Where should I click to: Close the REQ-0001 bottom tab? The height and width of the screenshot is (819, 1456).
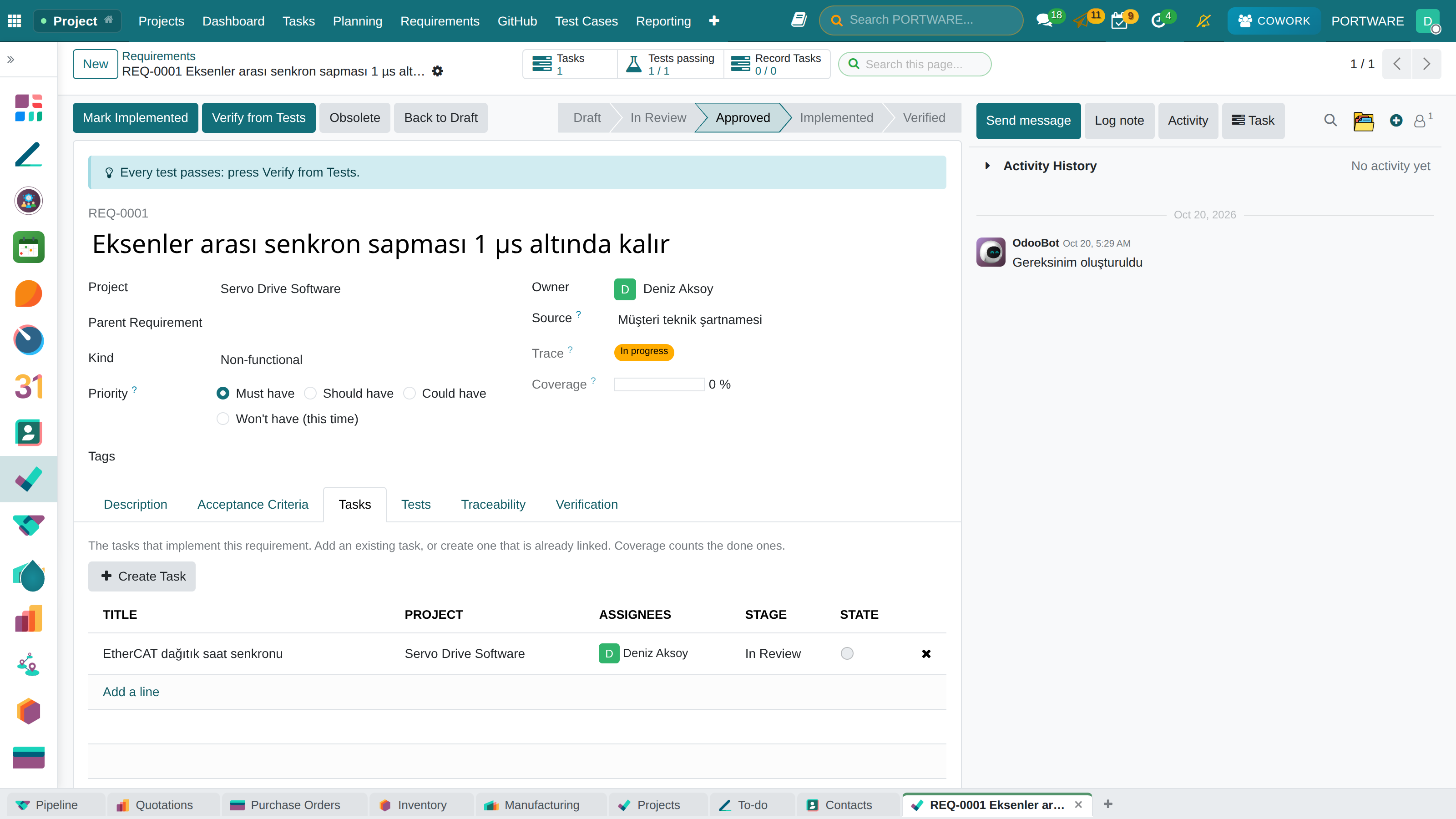click(1078, 805)
